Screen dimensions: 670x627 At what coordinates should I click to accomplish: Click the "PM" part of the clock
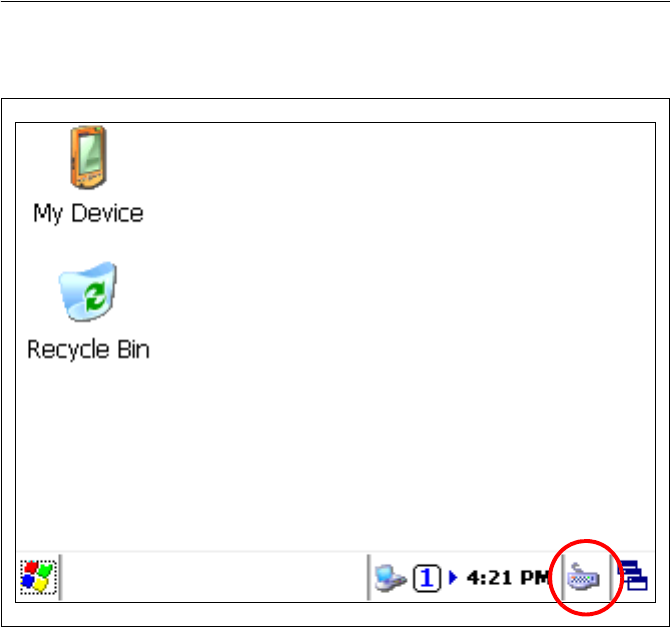535,578
